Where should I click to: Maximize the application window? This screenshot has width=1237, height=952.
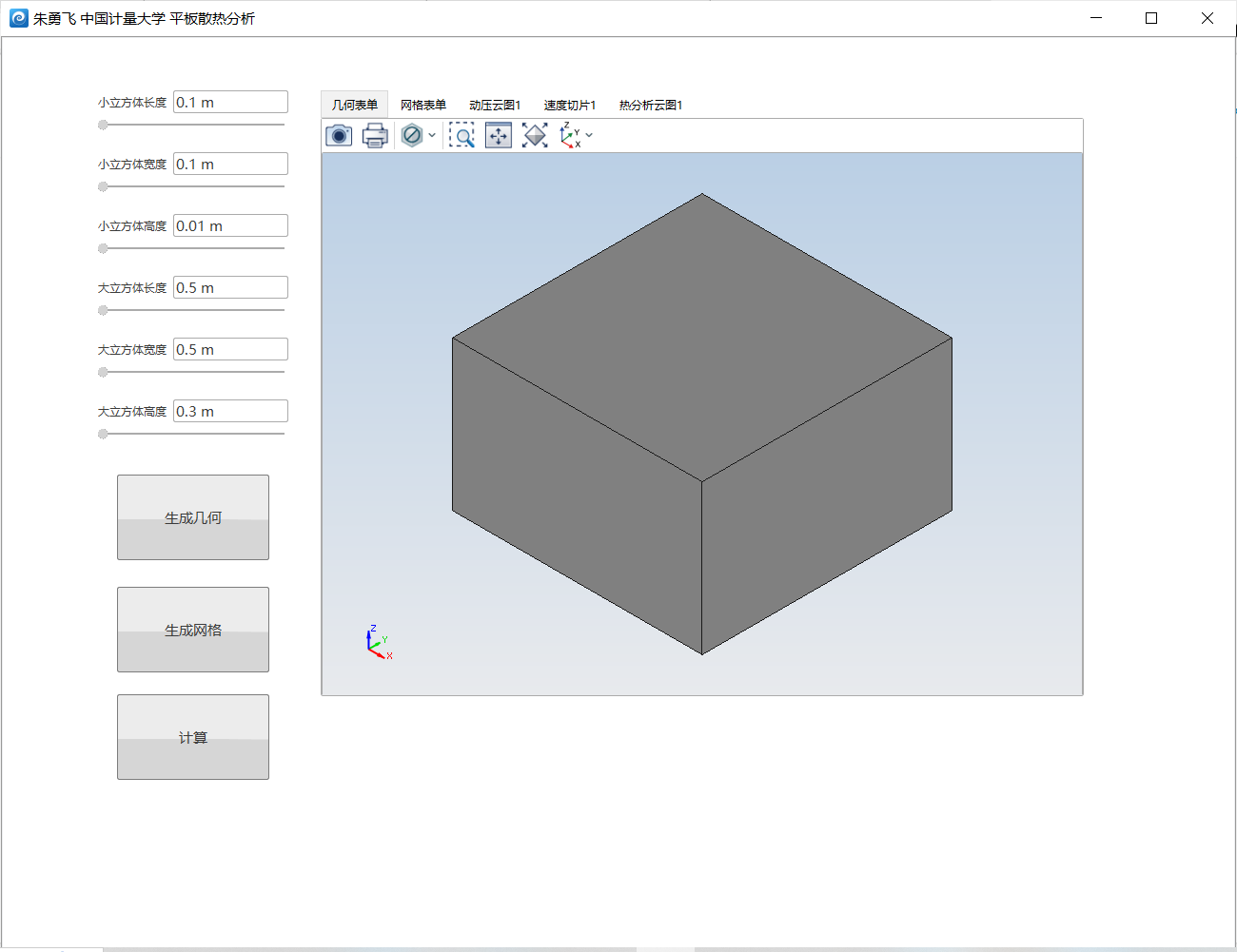(1151, 18)
